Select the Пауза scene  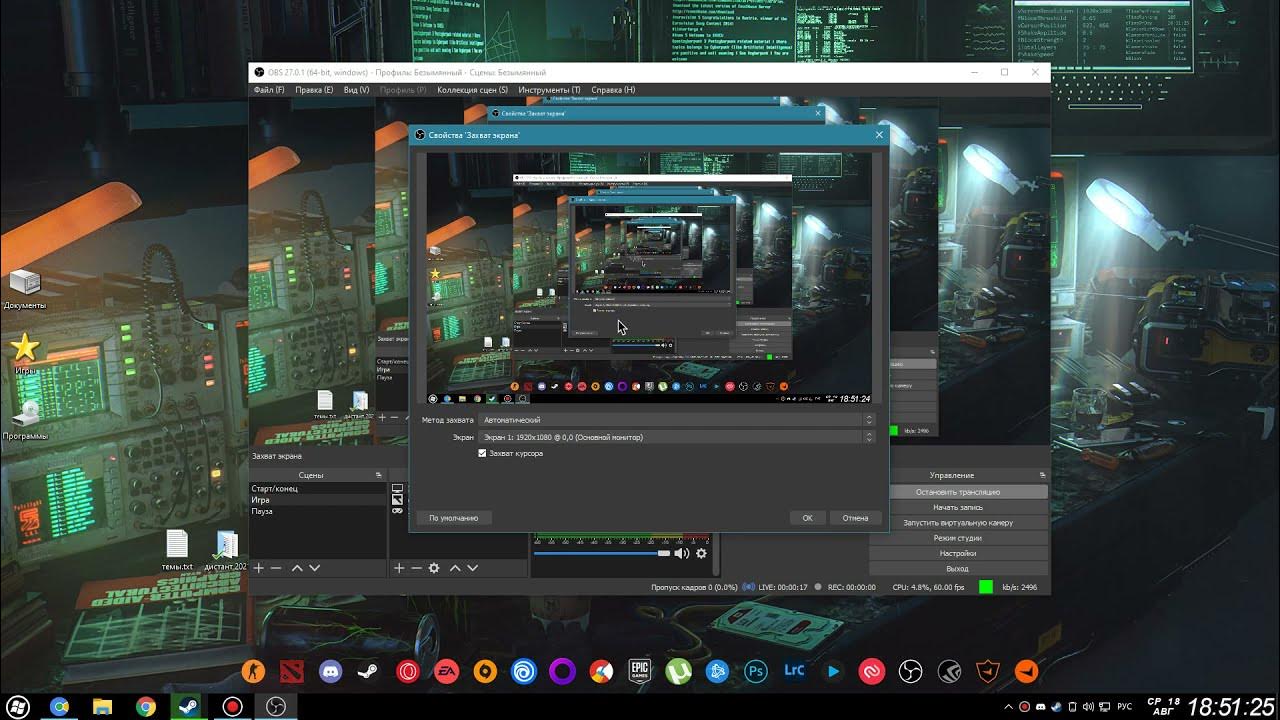point(318,512)
